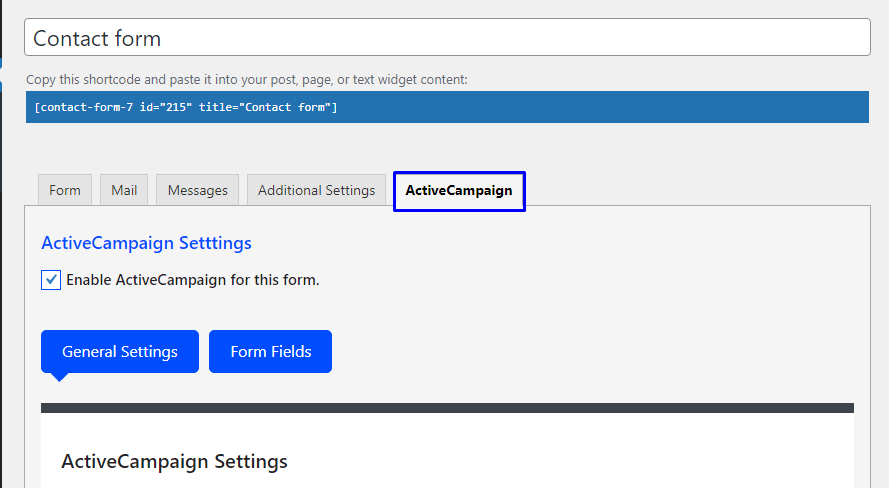Open the Form tab
This screenshot has height=488, width=889.
pos(65,190)
